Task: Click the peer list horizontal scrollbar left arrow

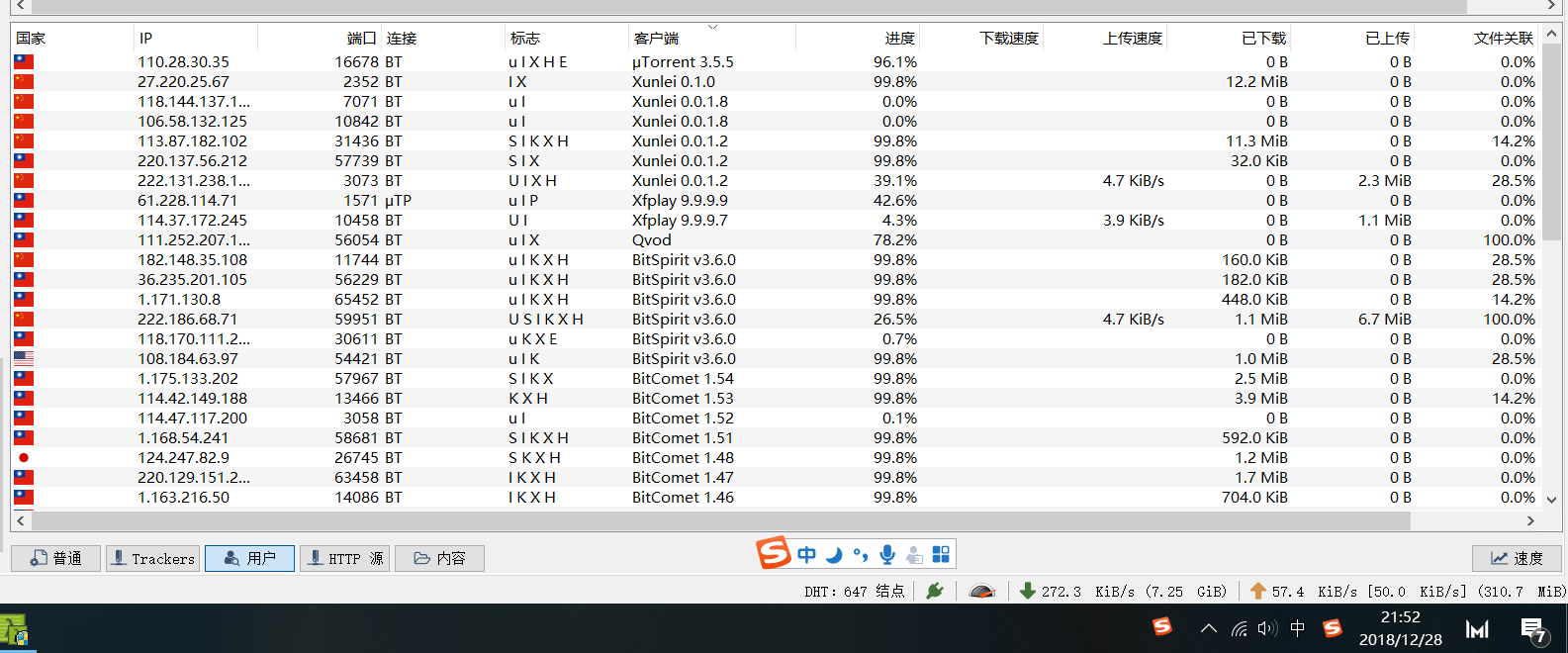Action: click(22, 520)
